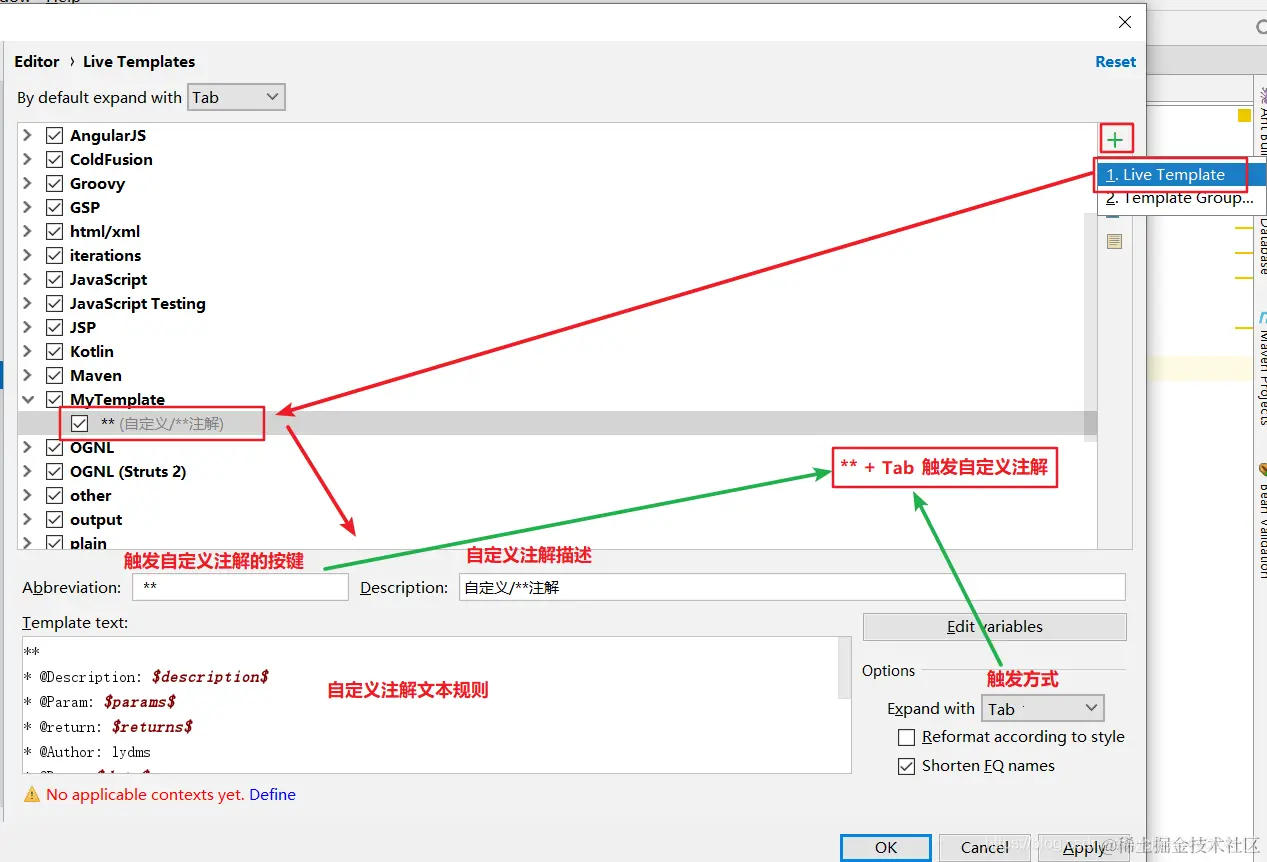
Task: Choose '2. Template Group...' from the popup
Action: [1179, 198]
